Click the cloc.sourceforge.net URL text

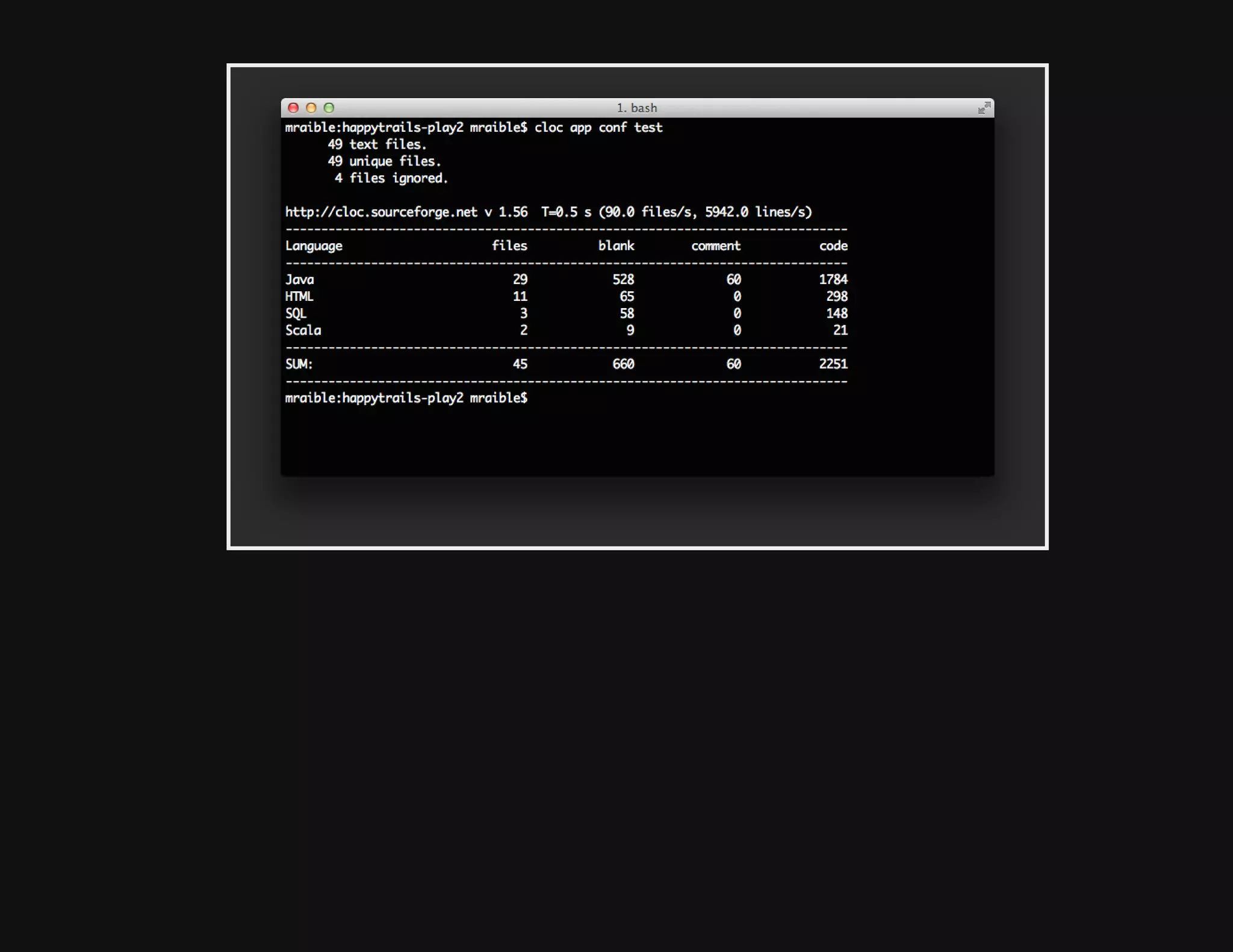(381, 212)
